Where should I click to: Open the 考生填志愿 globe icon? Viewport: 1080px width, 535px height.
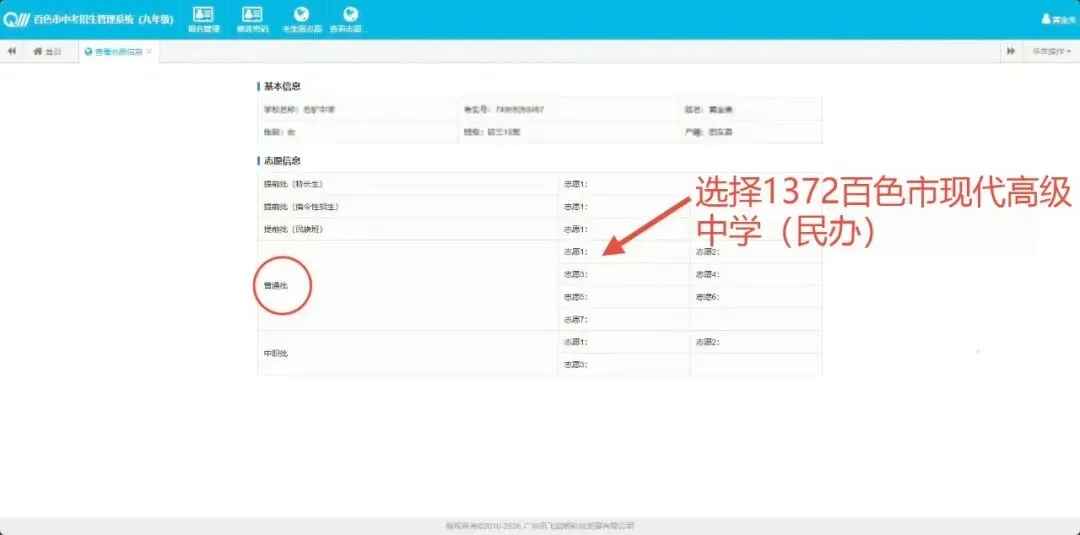click(301, 19)
